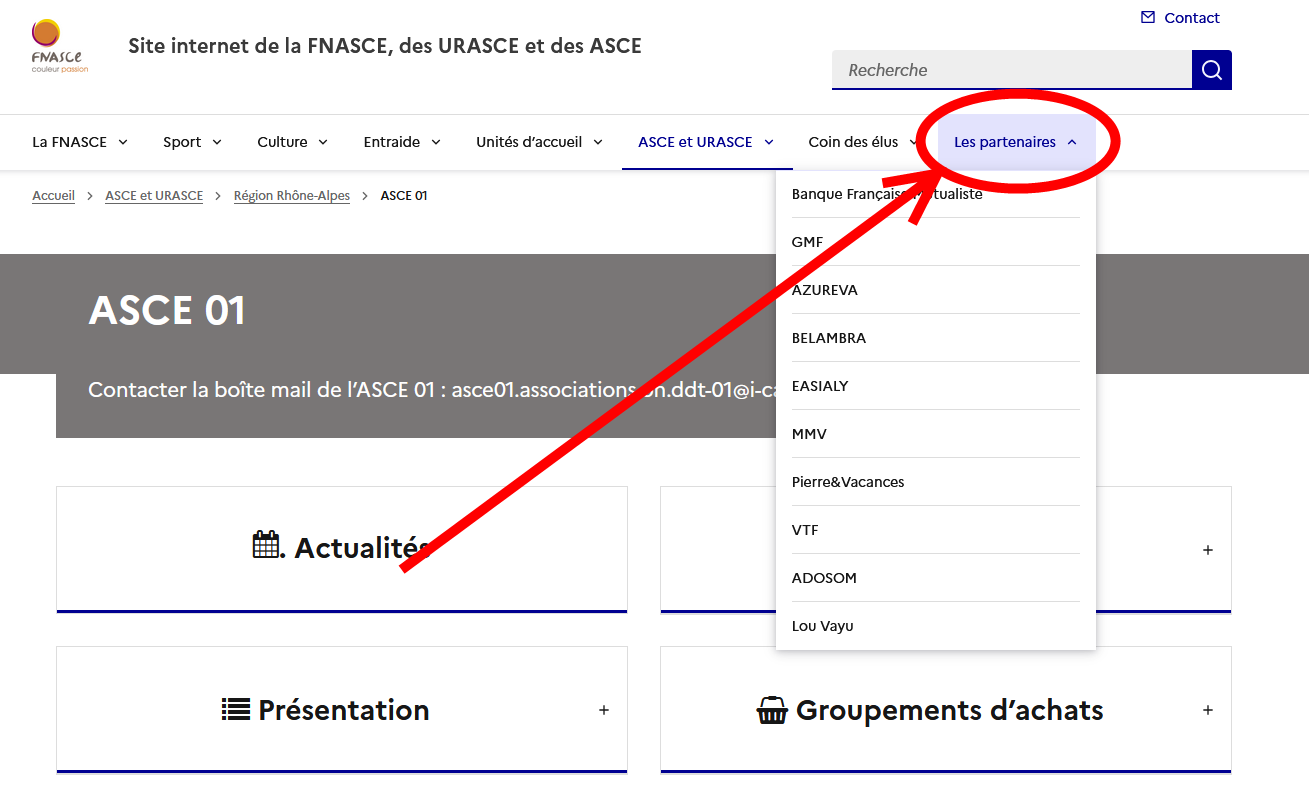This screenshot has height=787, width=1309.
Task: Open the Lou Vayu partner entry
Action: tap(936, 626)
